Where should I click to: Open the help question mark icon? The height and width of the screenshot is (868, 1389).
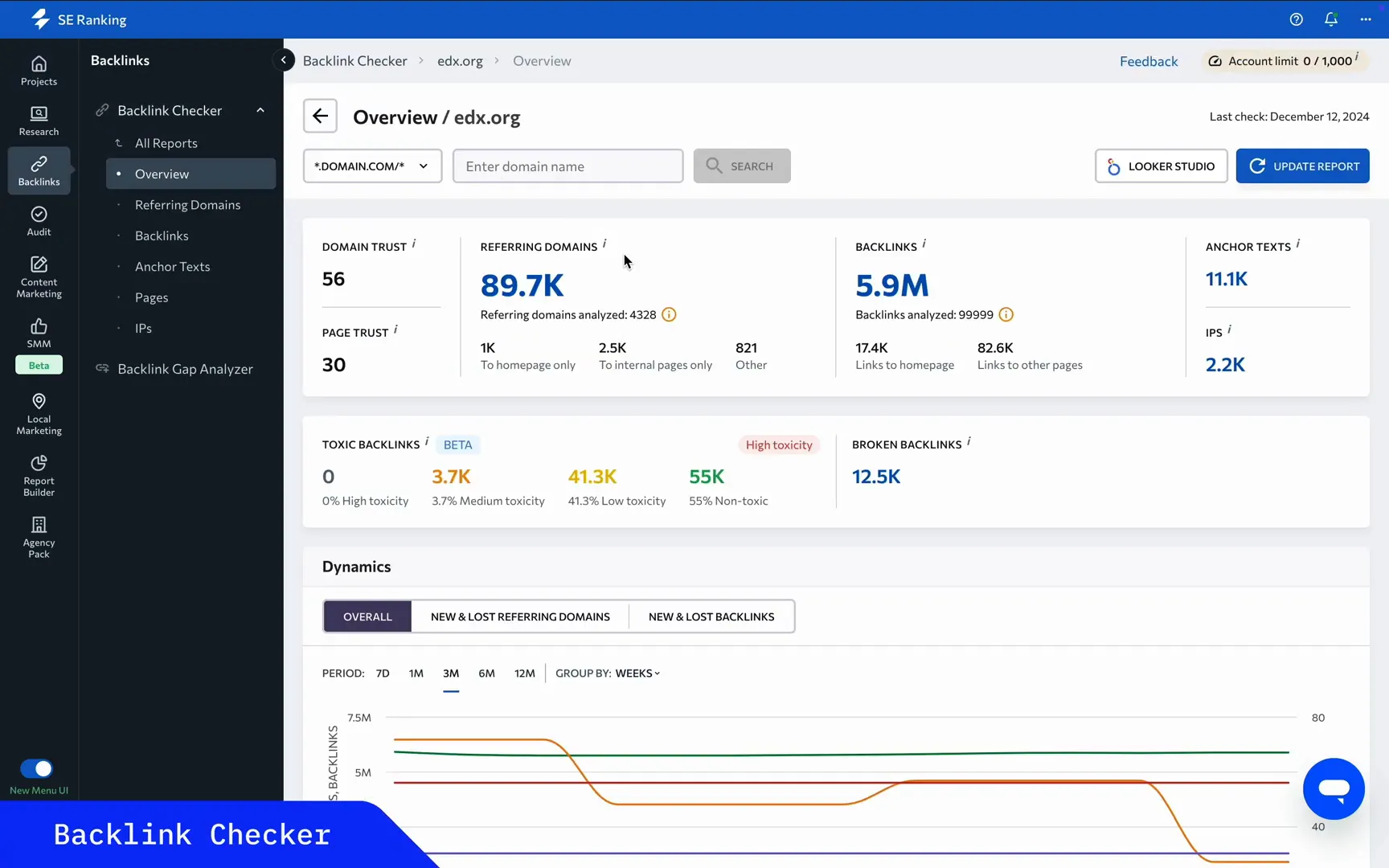coord(1297,18)
